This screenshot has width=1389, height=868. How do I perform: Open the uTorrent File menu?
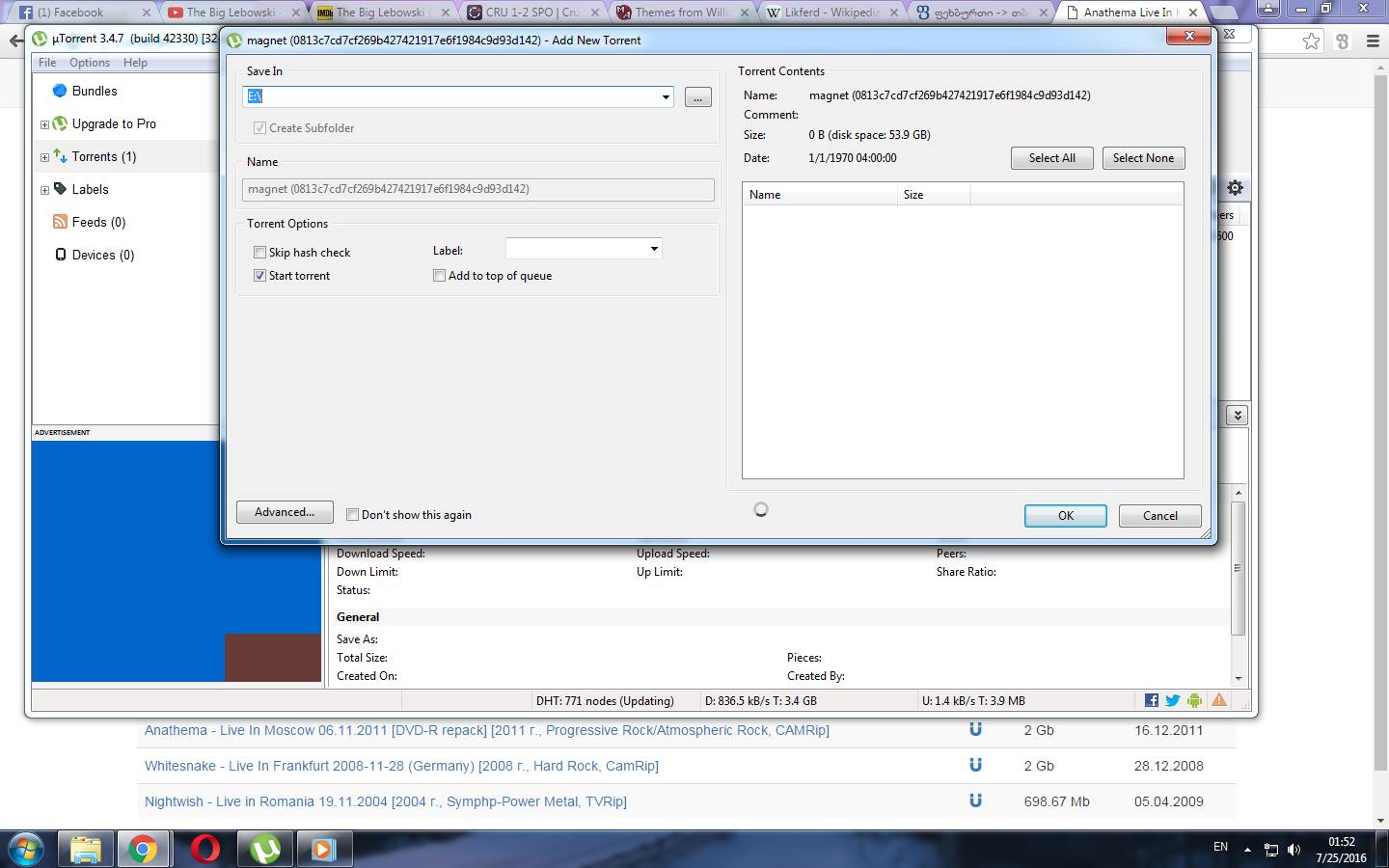click(x=47, y=63)
